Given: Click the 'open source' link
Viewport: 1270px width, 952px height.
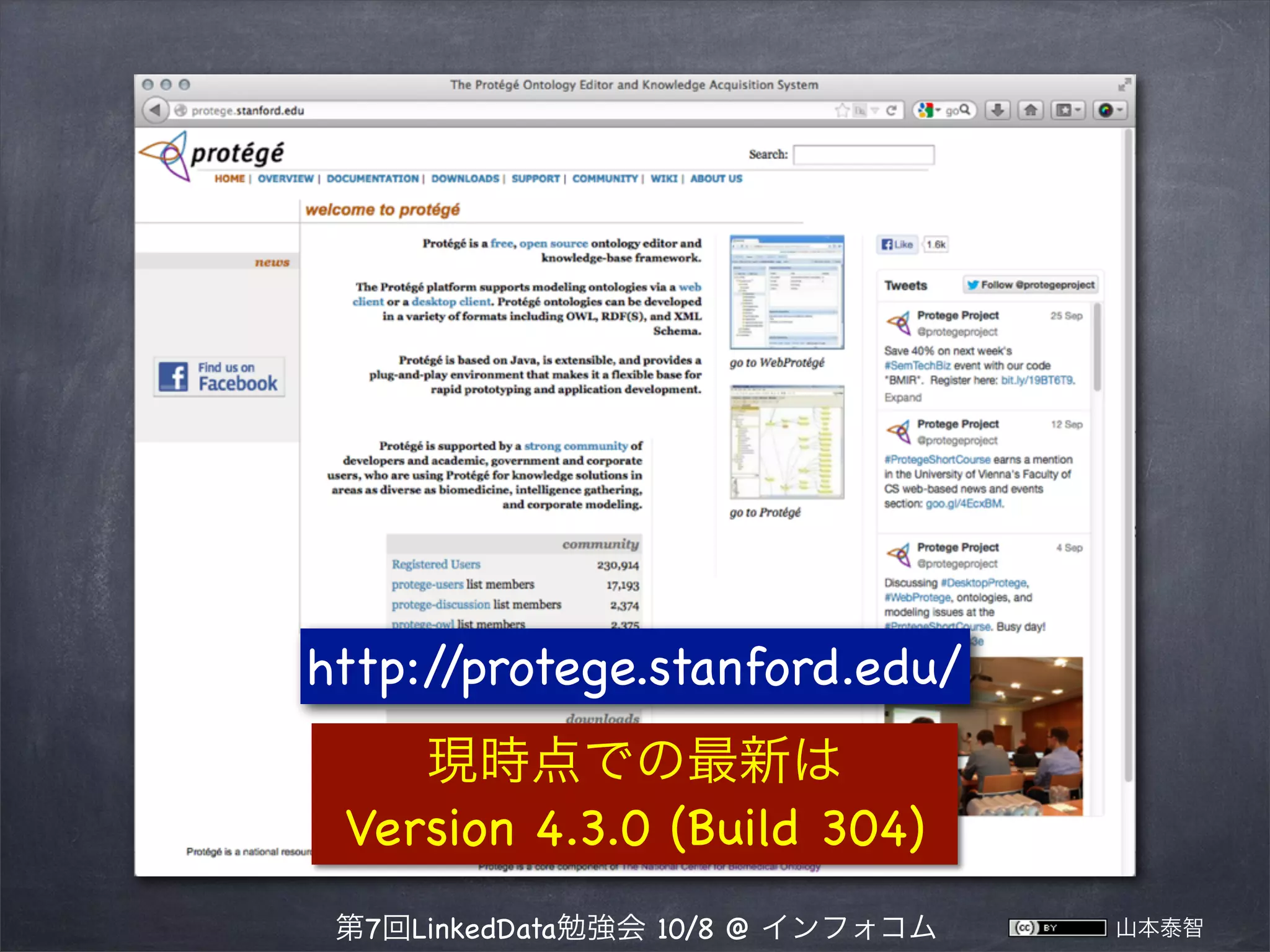Looking at the screenshot, I should (553, 244).
